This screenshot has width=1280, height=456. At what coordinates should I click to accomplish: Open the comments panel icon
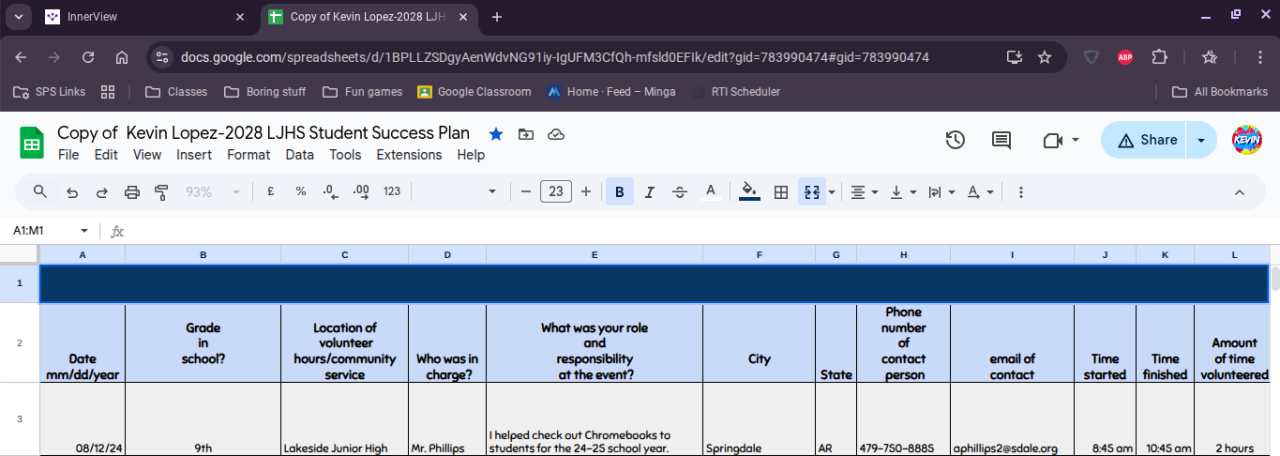(1001, 140)
